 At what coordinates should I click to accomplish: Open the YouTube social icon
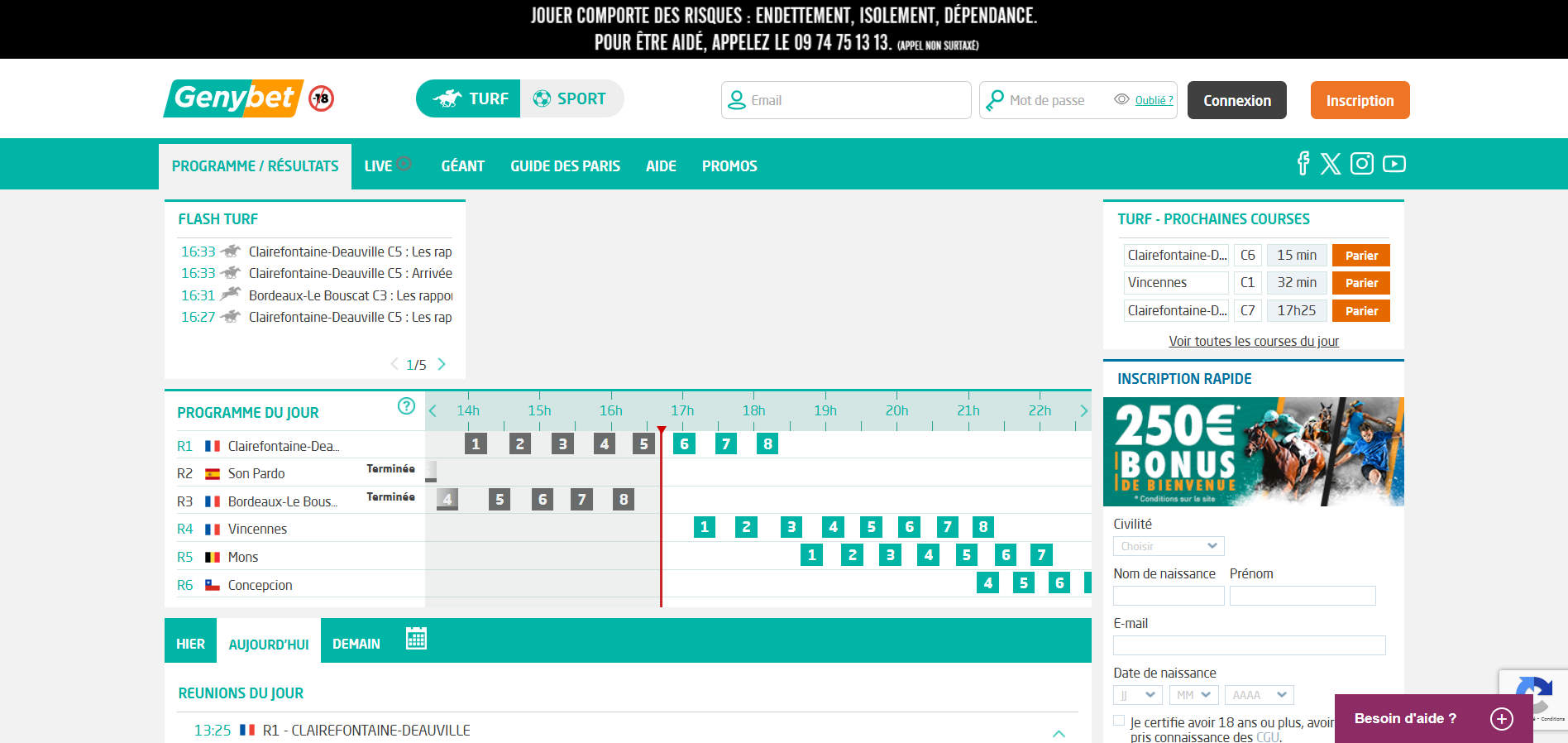click(x=1394, y=164)
